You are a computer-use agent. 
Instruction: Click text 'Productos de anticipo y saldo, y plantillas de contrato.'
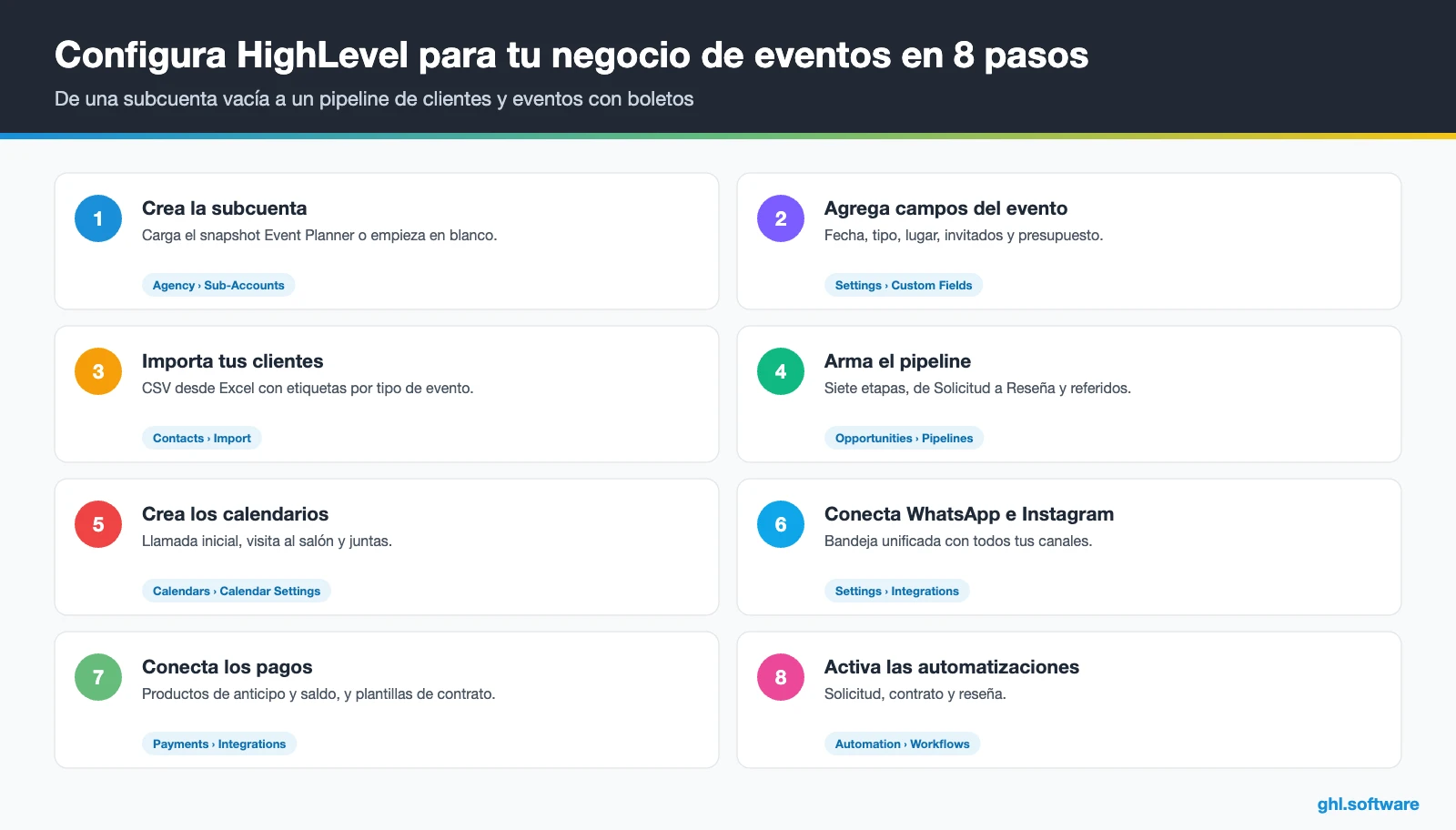pos(318,693)
